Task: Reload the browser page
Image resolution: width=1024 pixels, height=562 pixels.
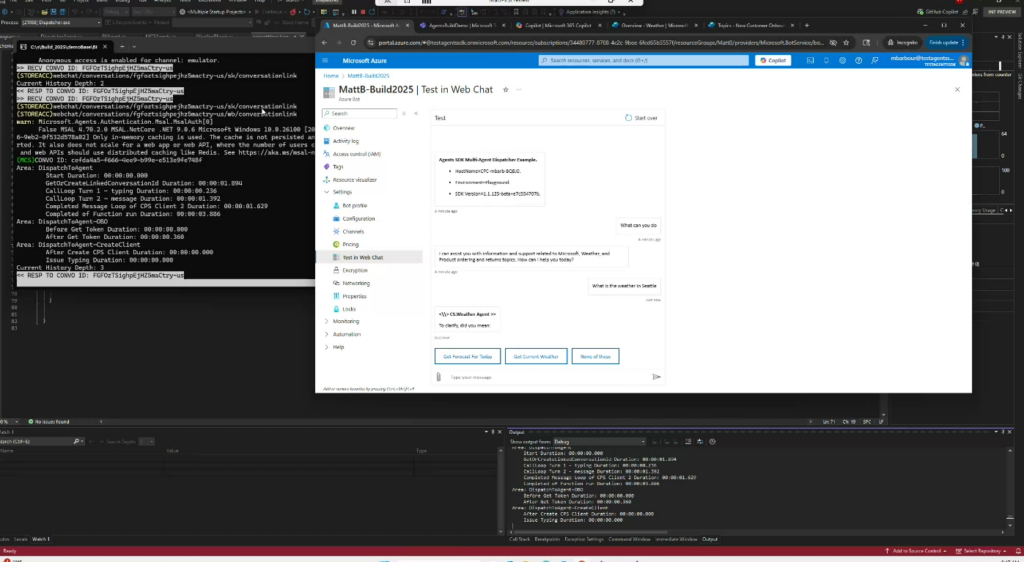Action: [353, 43]
